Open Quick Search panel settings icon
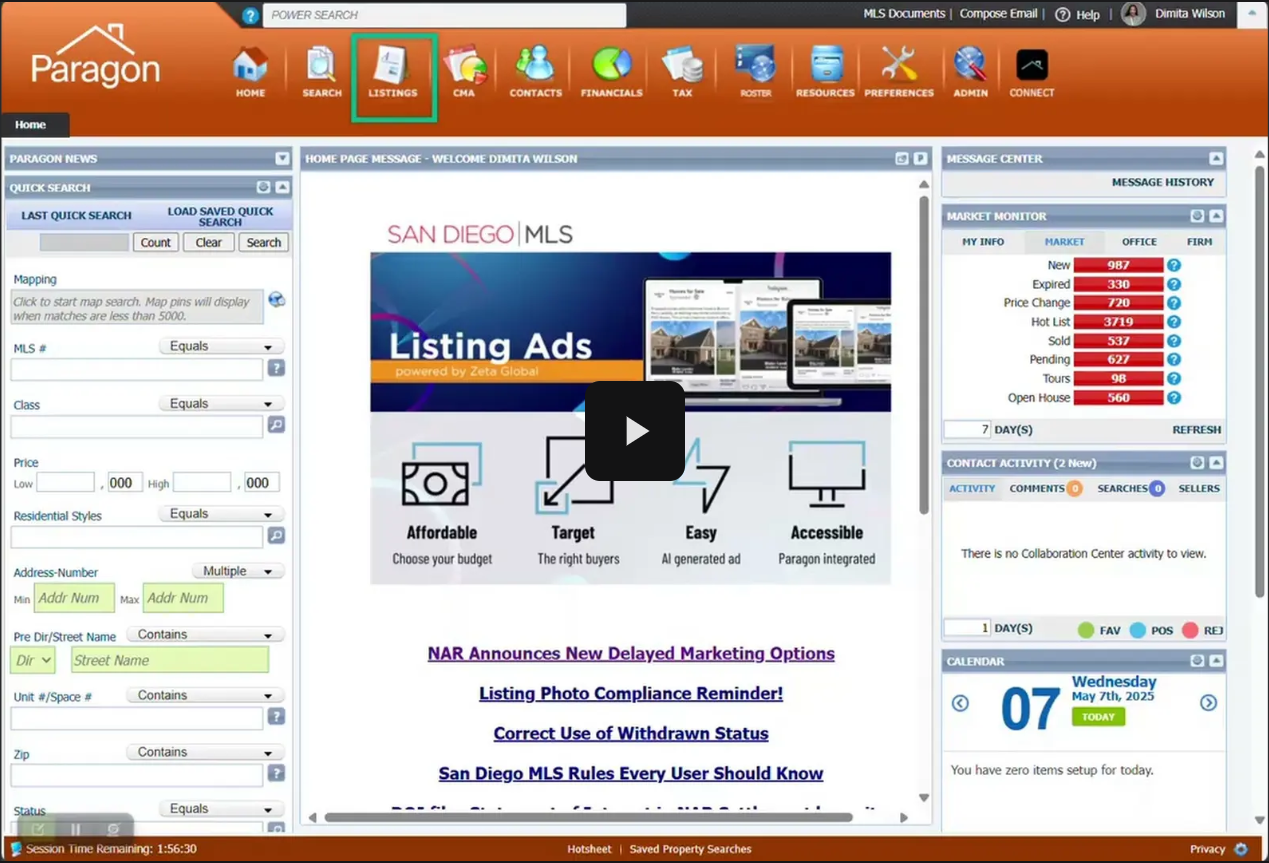 click(x=263, y=187)
